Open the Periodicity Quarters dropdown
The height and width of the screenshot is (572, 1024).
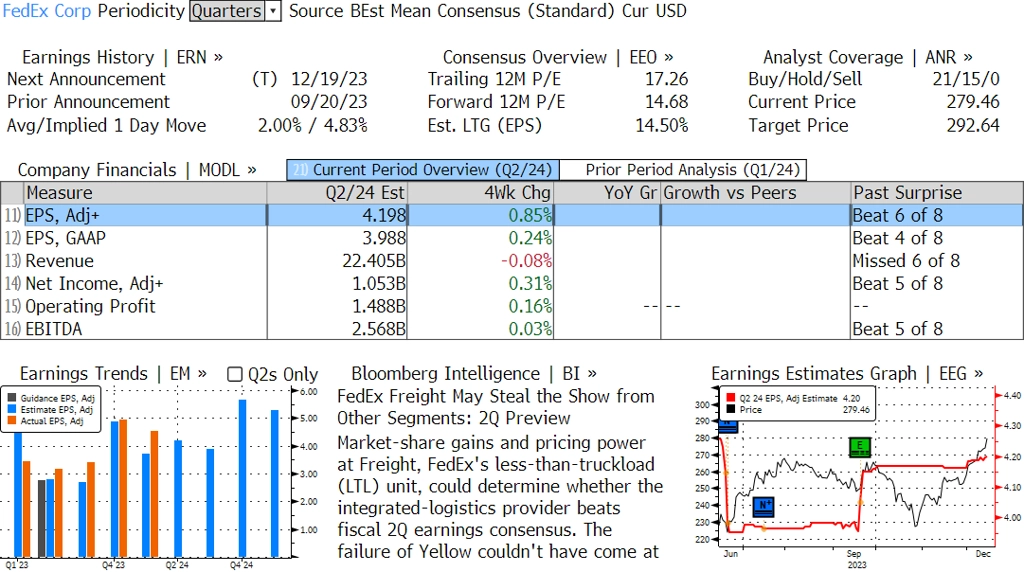(235, 11)
